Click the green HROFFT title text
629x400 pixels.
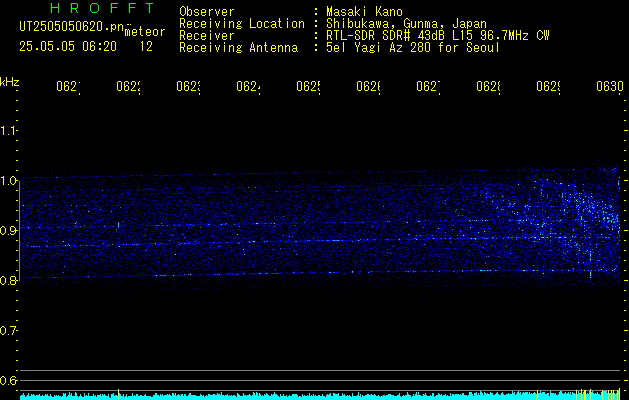(103, 8)
